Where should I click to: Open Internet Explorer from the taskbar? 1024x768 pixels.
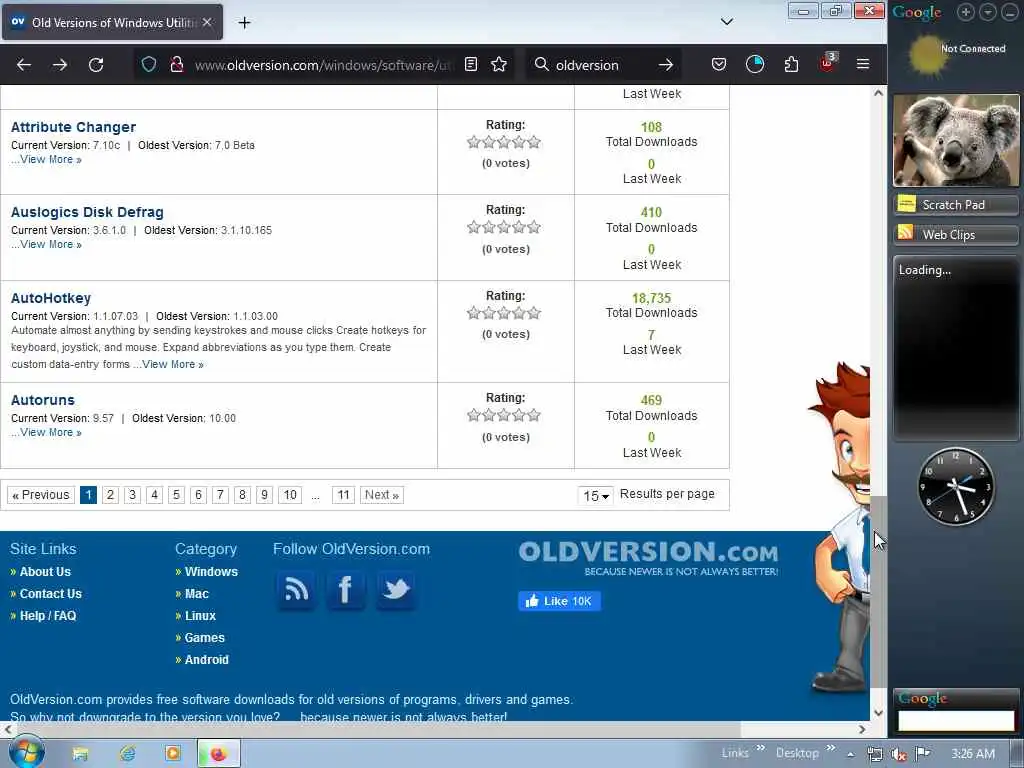coord(127,754)
